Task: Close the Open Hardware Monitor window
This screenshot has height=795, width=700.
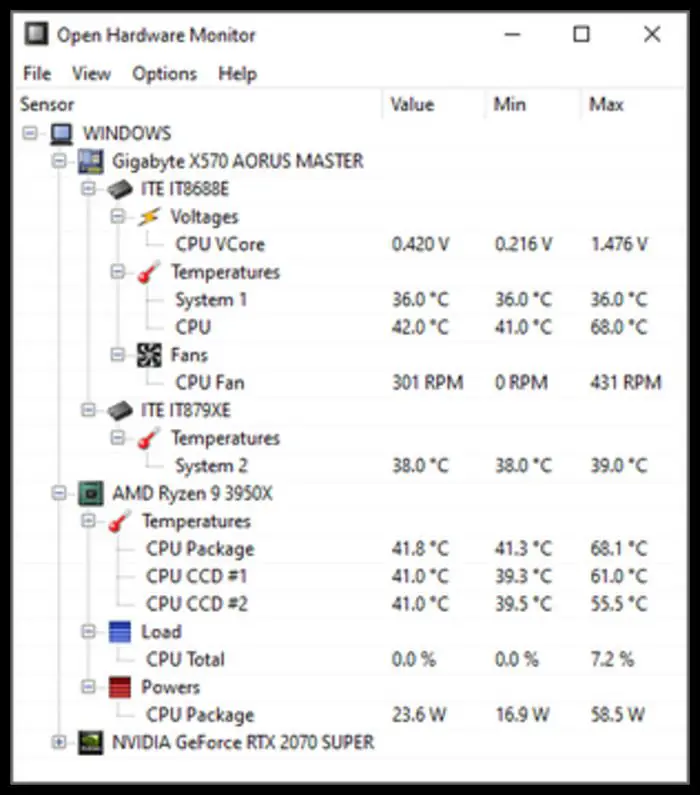Action: 652,34
